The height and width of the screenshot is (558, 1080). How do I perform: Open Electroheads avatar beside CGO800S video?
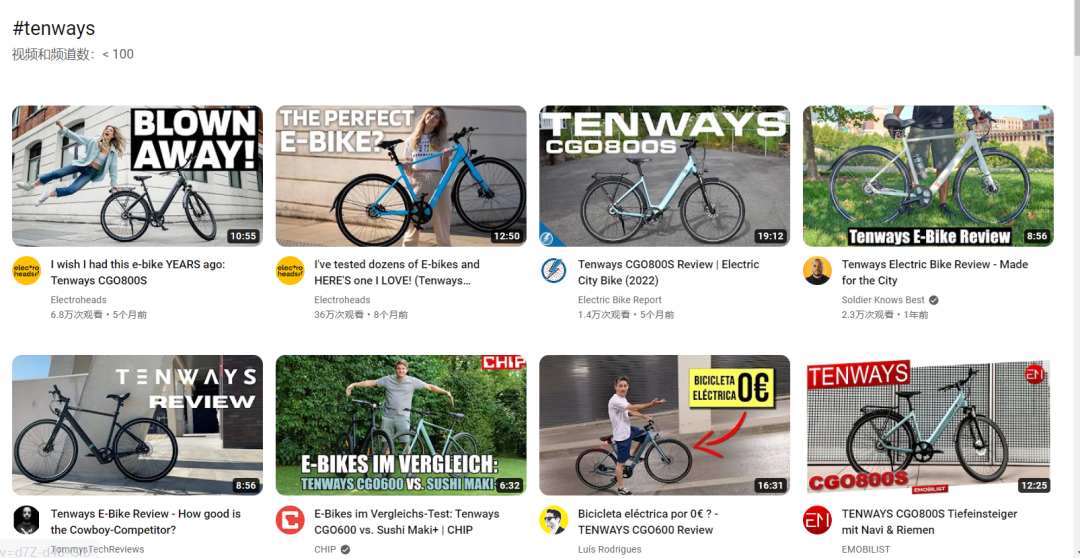pyautogui.click(x=26, y=271)
